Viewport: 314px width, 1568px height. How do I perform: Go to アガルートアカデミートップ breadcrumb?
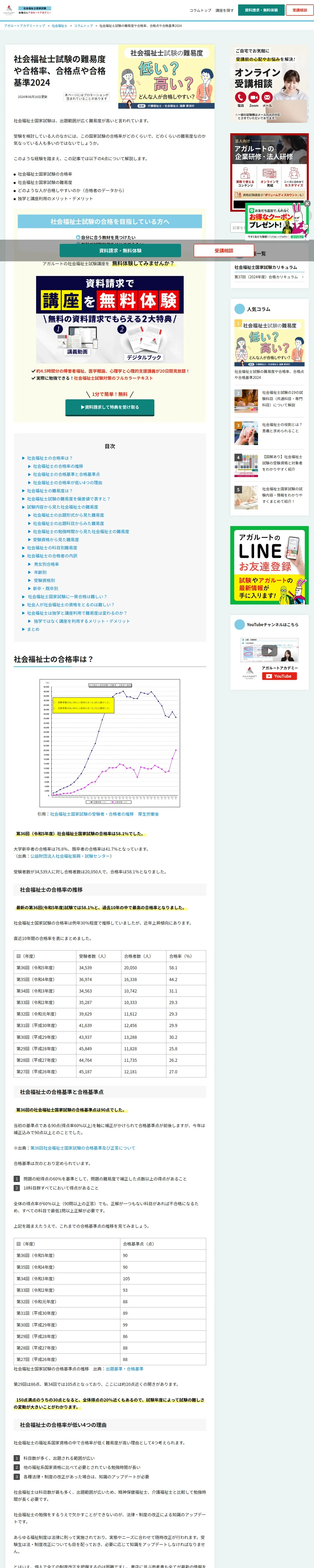pyautogui.click(x=24, y=26)
